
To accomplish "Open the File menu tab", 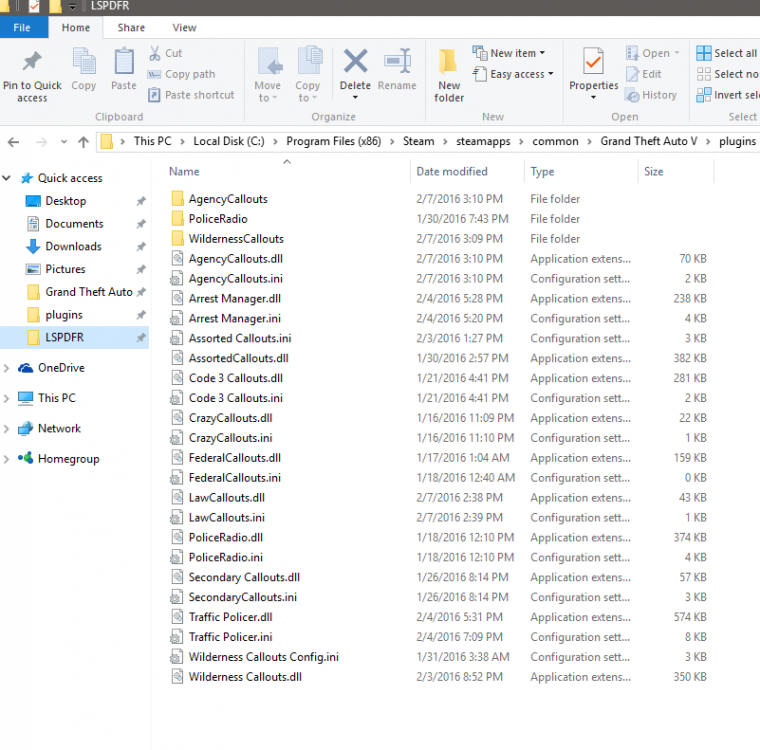I will (x=22, y=28).
